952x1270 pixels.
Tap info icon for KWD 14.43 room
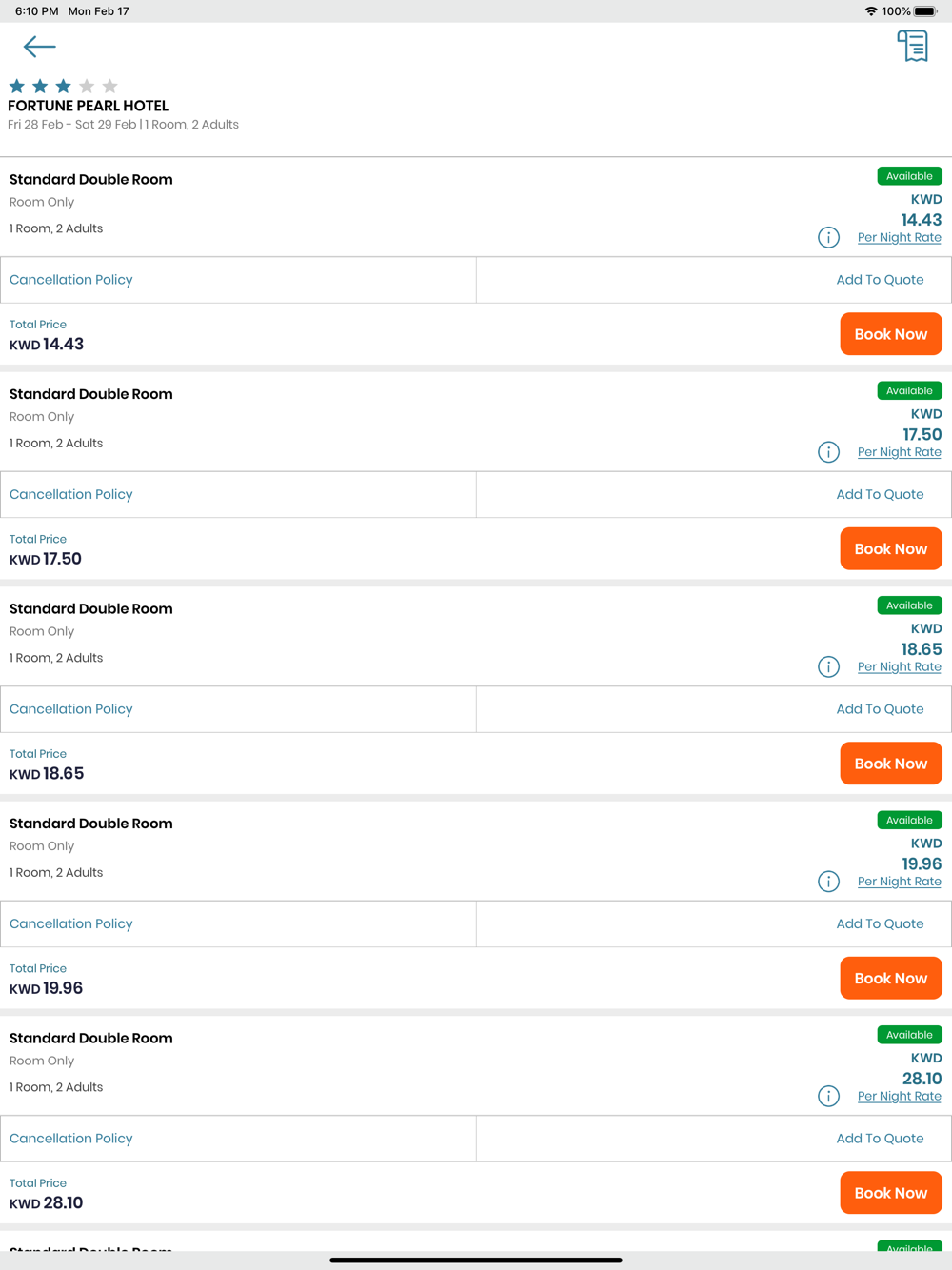pos(828,237)
